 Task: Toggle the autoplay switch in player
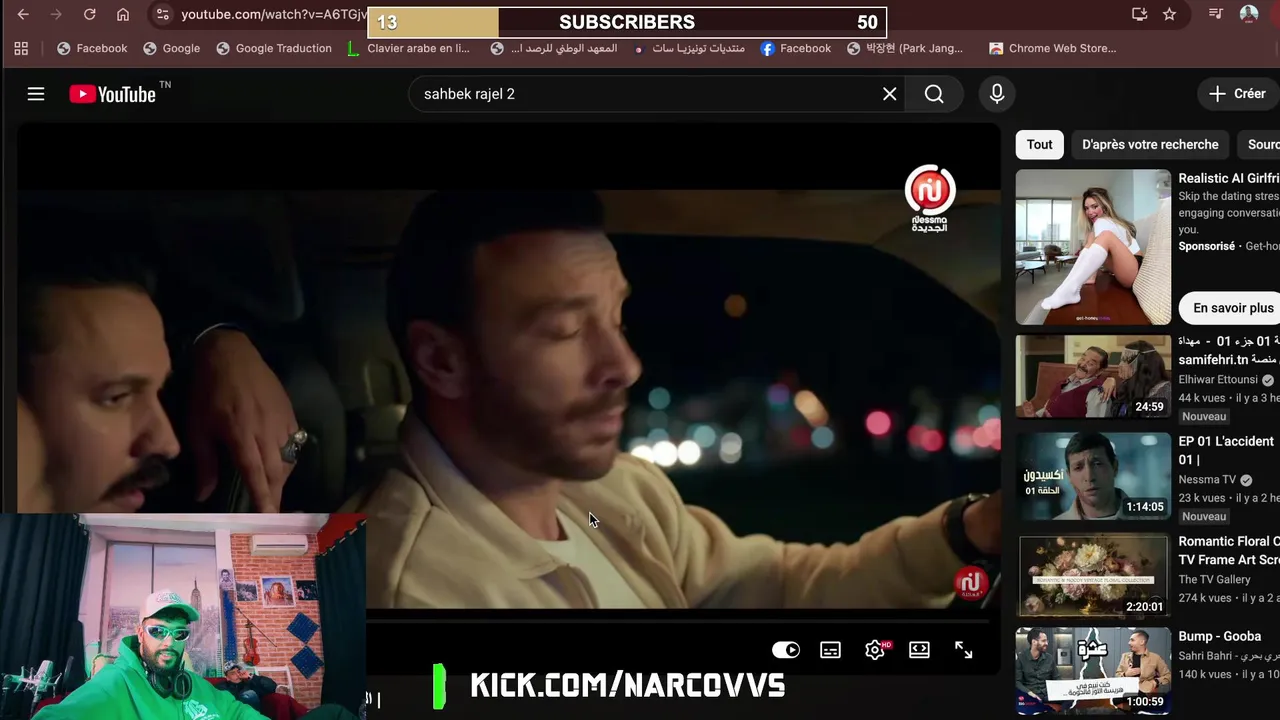click(786, 650)
